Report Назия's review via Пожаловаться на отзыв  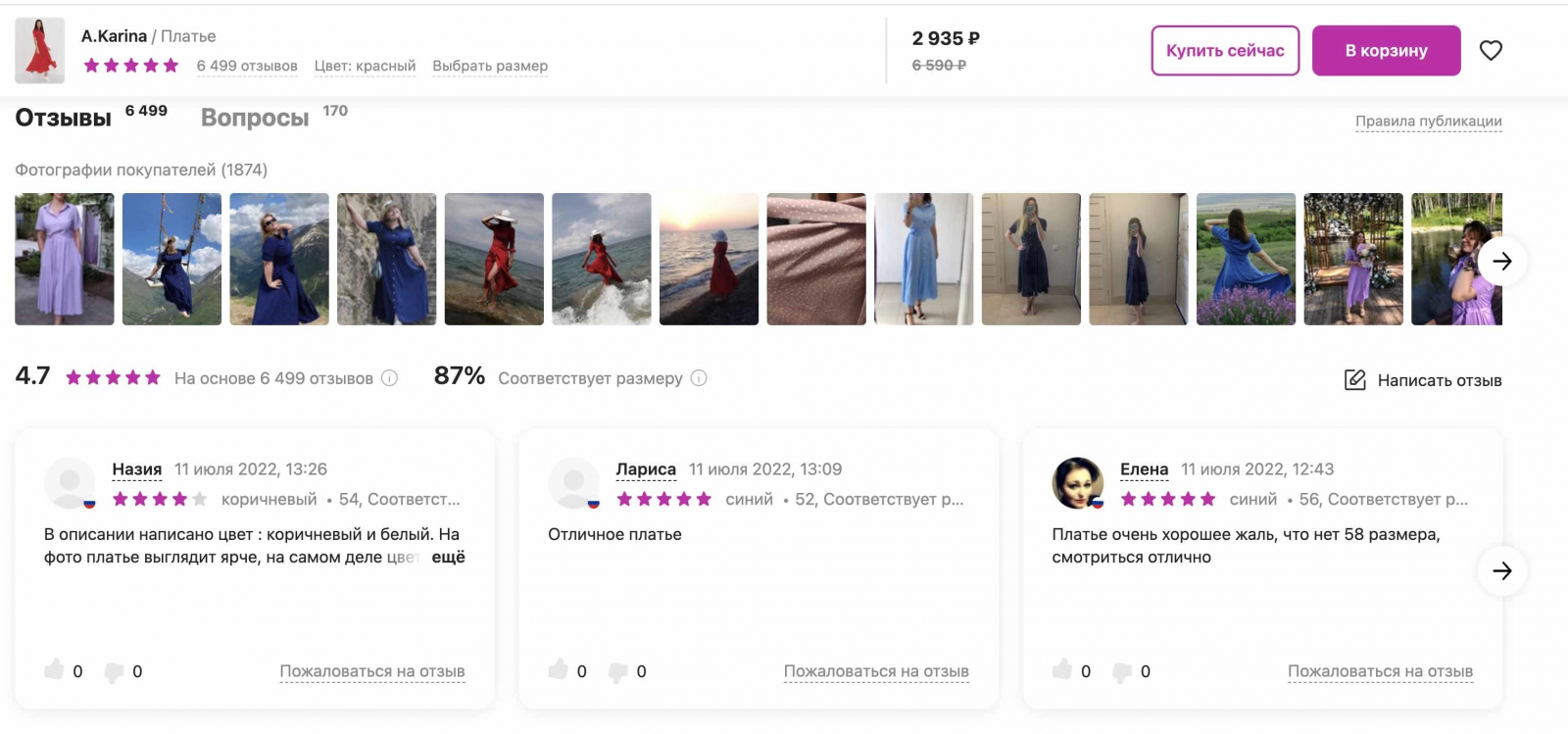tap(372, 671)
